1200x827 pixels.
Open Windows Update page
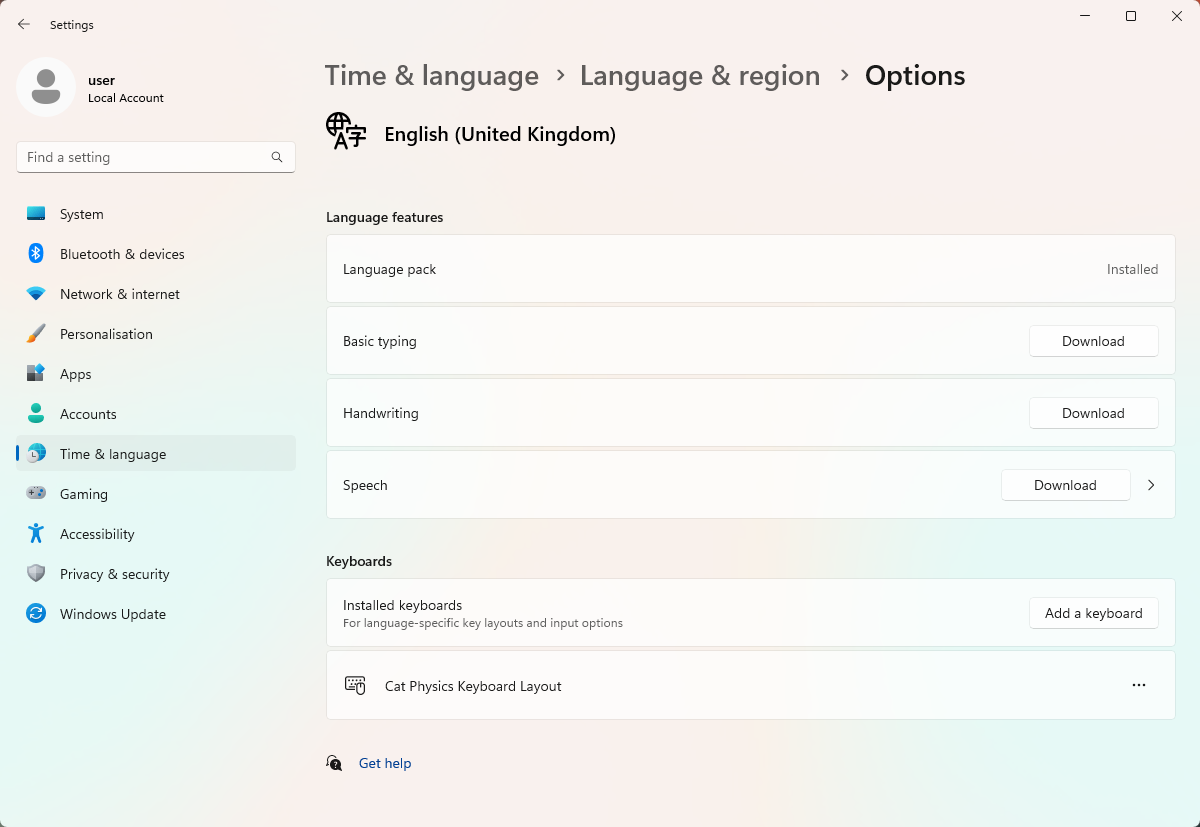pos(156,614)
